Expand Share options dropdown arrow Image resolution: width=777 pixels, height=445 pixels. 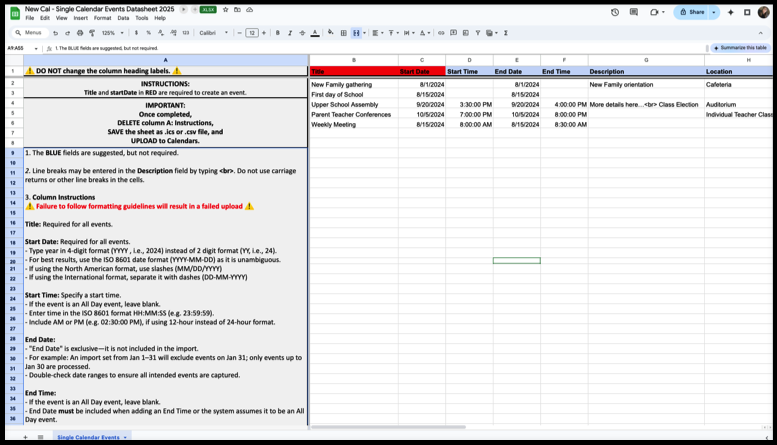point(714,12)
